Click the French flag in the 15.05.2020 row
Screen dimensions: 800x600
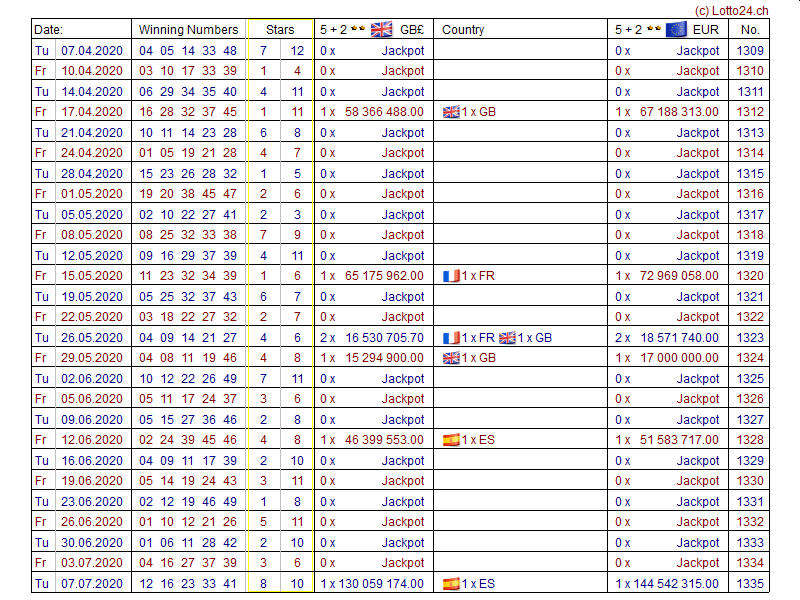451,276
